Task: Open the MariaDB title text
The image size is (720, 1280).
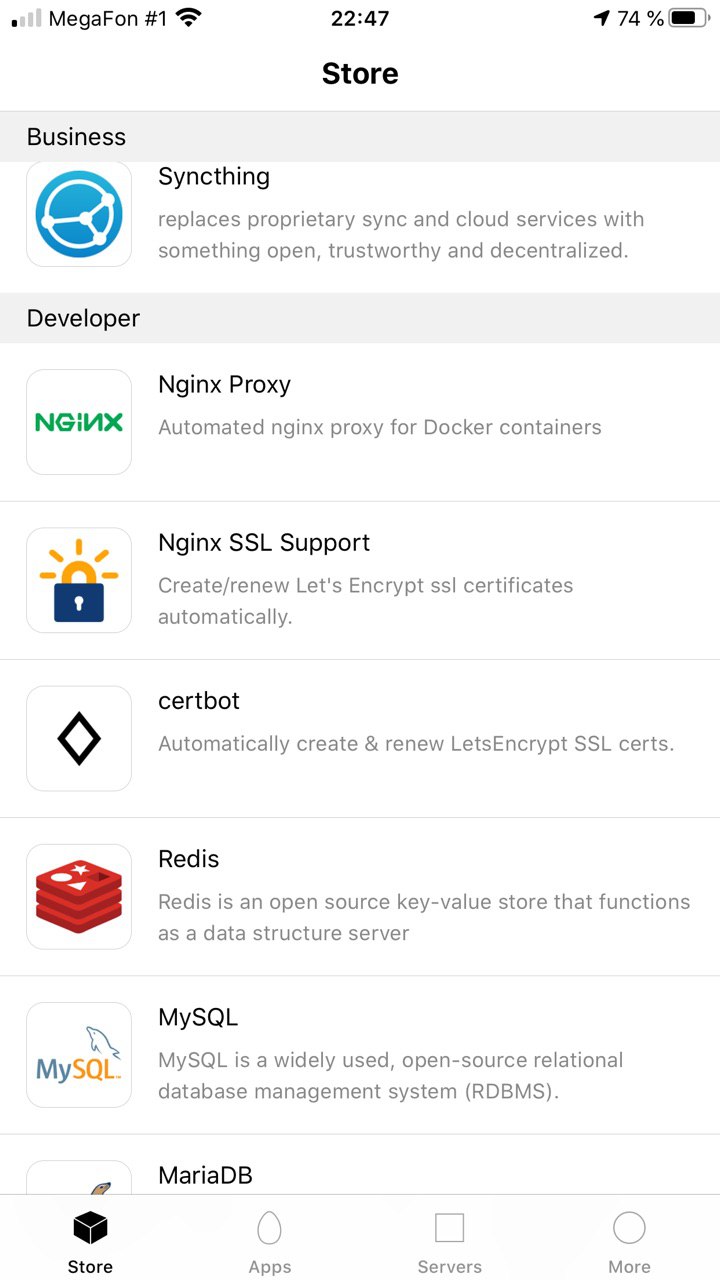Action: tap(205, 1175)
